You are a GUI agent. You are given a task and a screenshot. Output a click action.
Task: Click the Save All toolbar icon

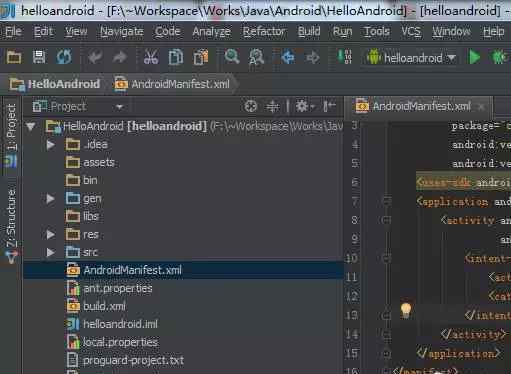39,57
